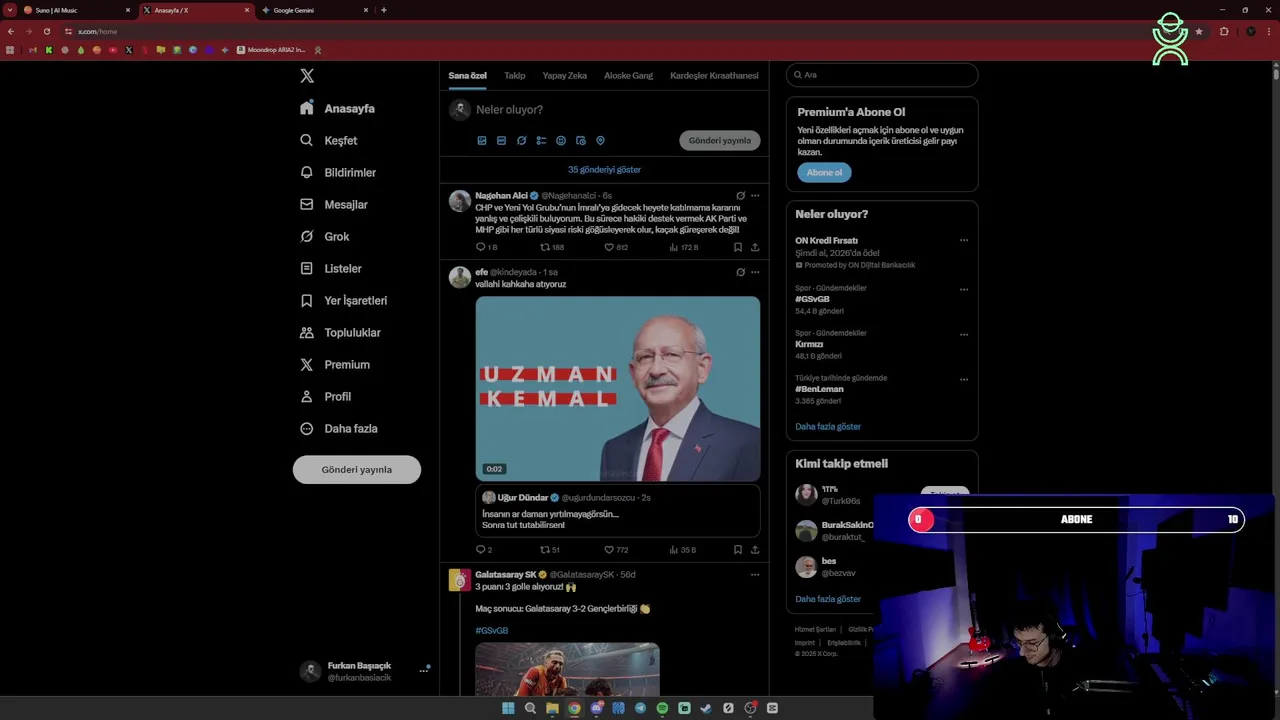Open the Profil page
This screenshot has width=1280, height=720.
pos(325,397)
